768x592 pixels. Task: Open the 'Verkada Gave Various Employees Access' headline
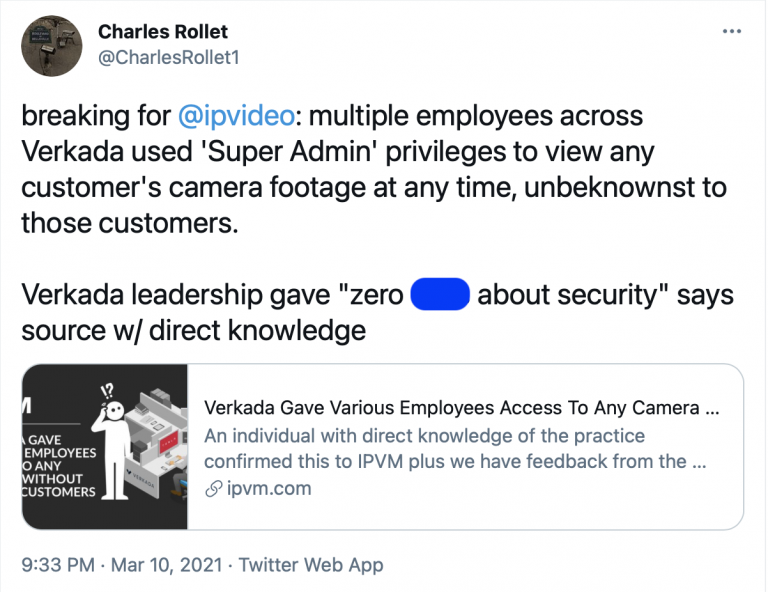tap(461, 409)
